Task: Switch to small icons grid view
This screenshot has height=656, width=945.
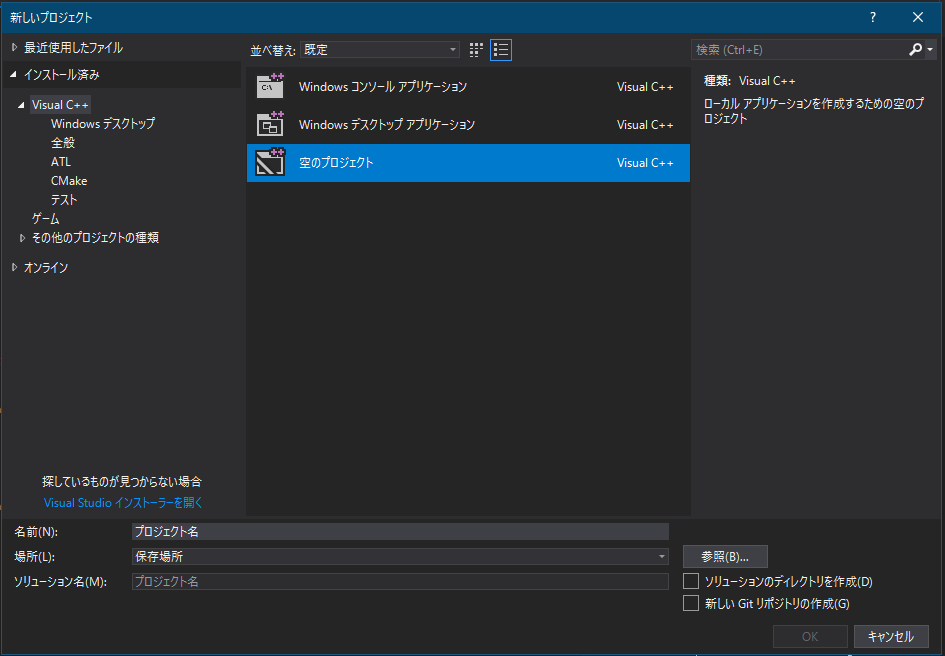Action: [476, 50]
